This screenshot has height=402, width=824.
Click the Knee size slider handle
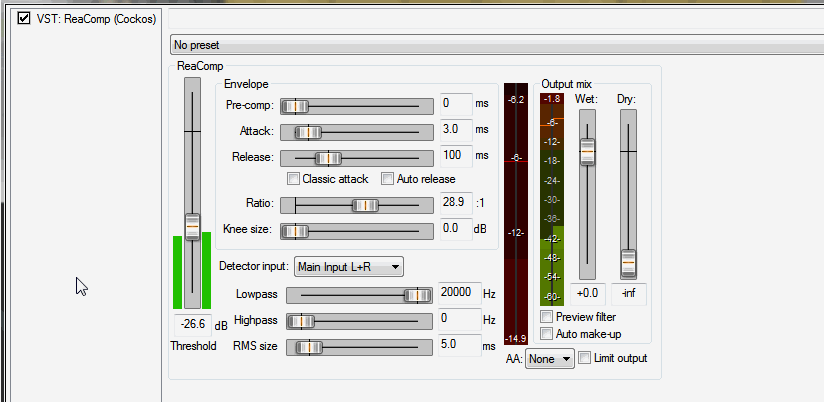click(295, 231)
